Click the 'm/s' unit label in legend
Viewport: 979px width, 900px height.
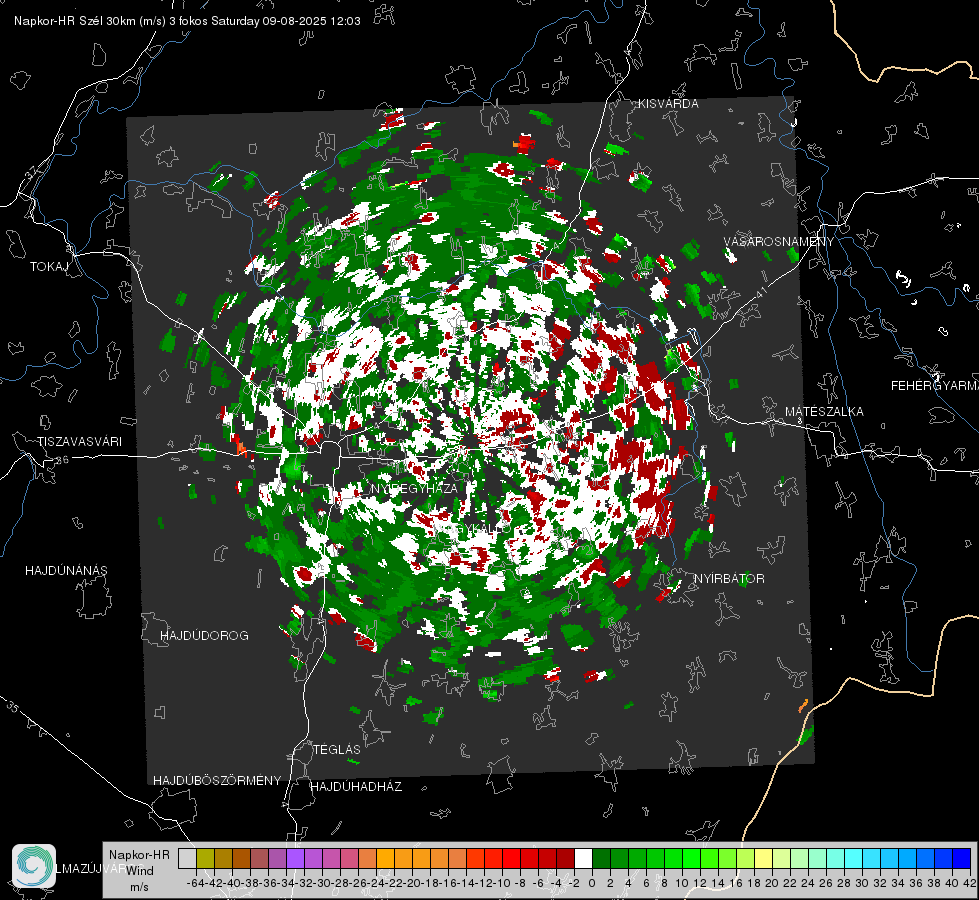(x=139, y=887)
